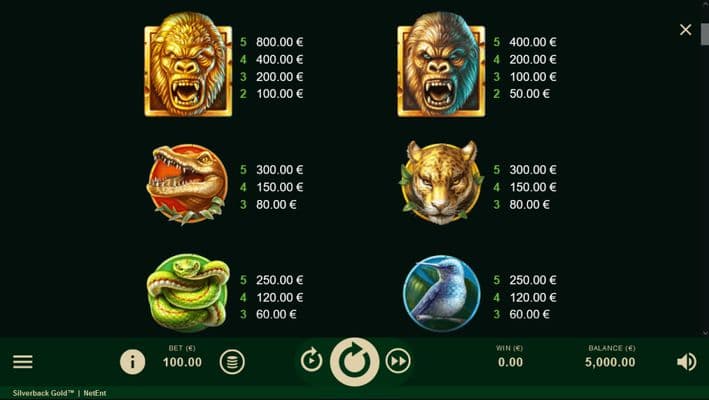Open the bet coin stack settings
709x400 pixels.
click(x=232, y=362)
